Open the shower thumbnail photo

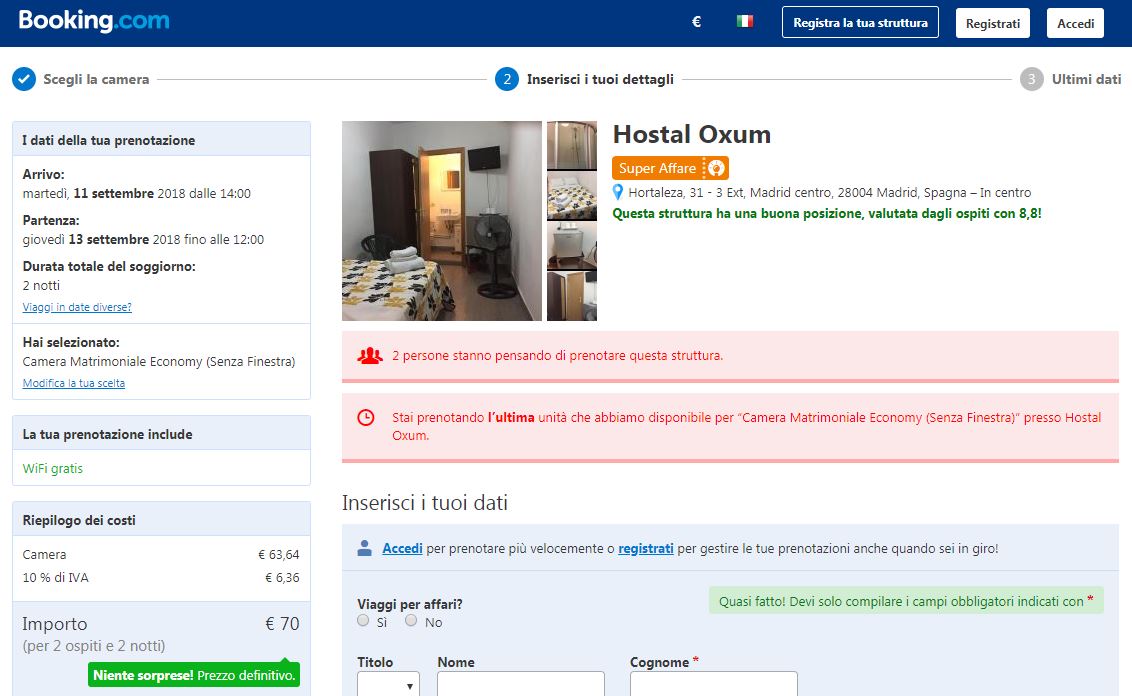(x=572, y=145)
